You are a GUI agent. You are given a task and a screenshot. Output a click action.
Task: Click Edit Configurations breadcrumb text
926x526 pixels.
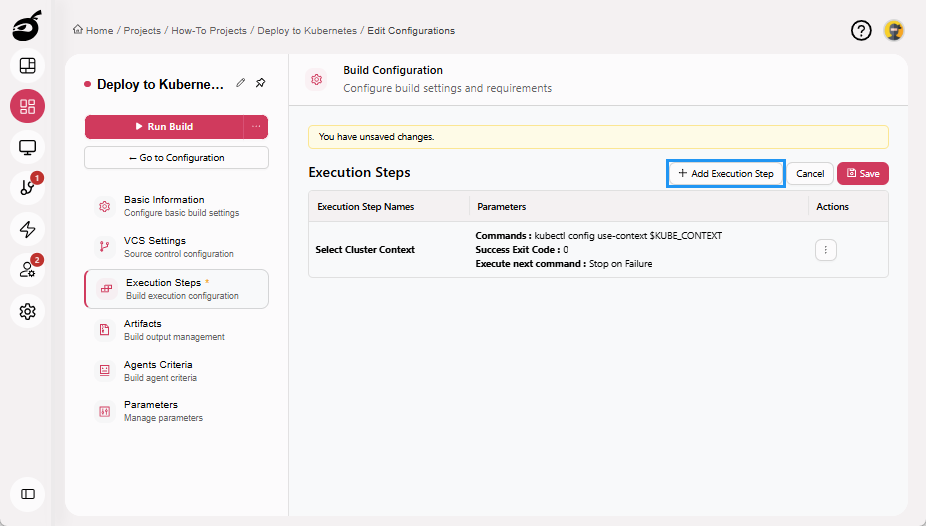pyautogui.click(x=411, y=31)
